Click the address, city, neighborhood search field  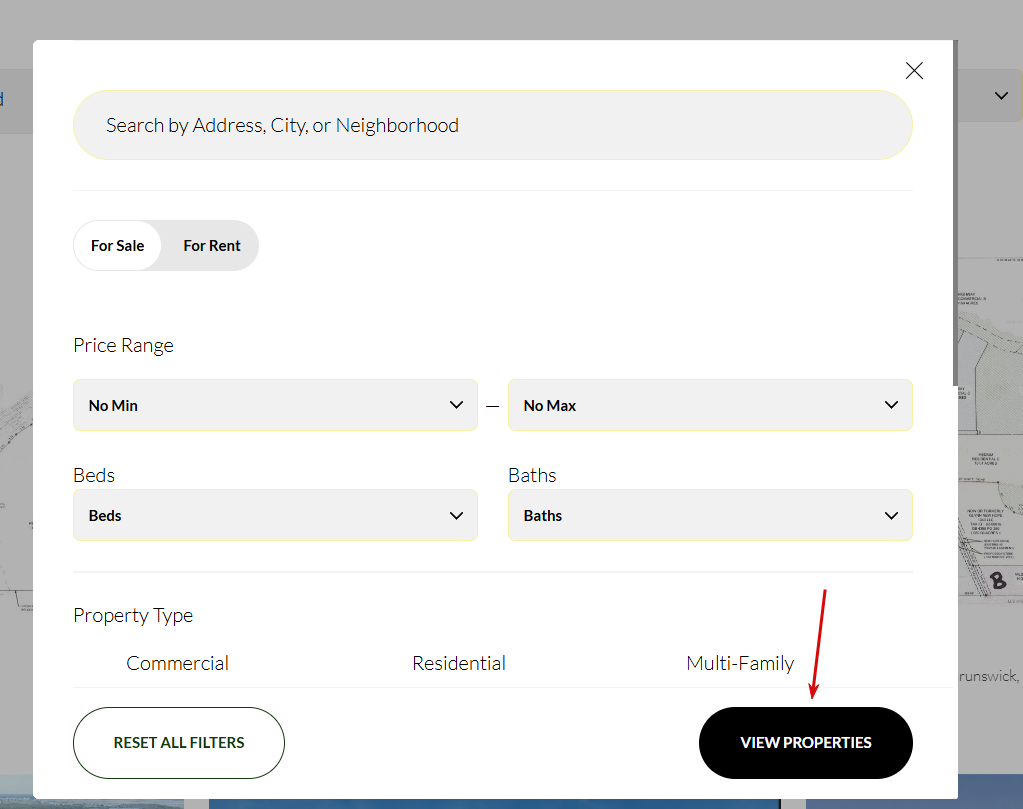click(x=492, y=125)
